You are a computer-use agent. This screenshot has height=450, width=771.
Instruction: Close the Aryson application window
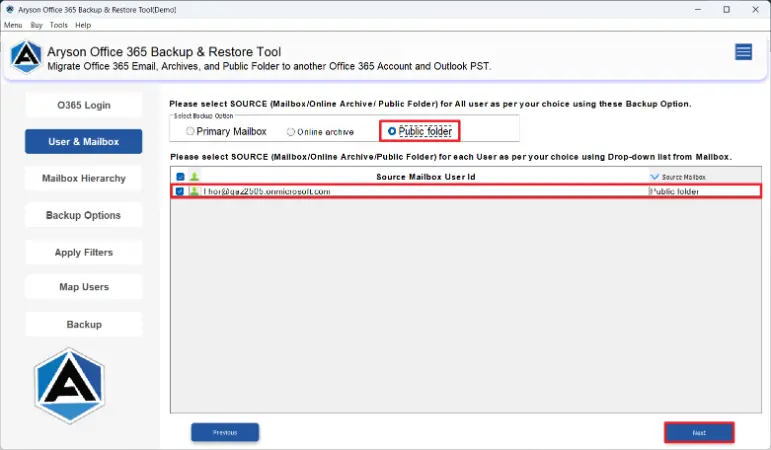(755, 9)
